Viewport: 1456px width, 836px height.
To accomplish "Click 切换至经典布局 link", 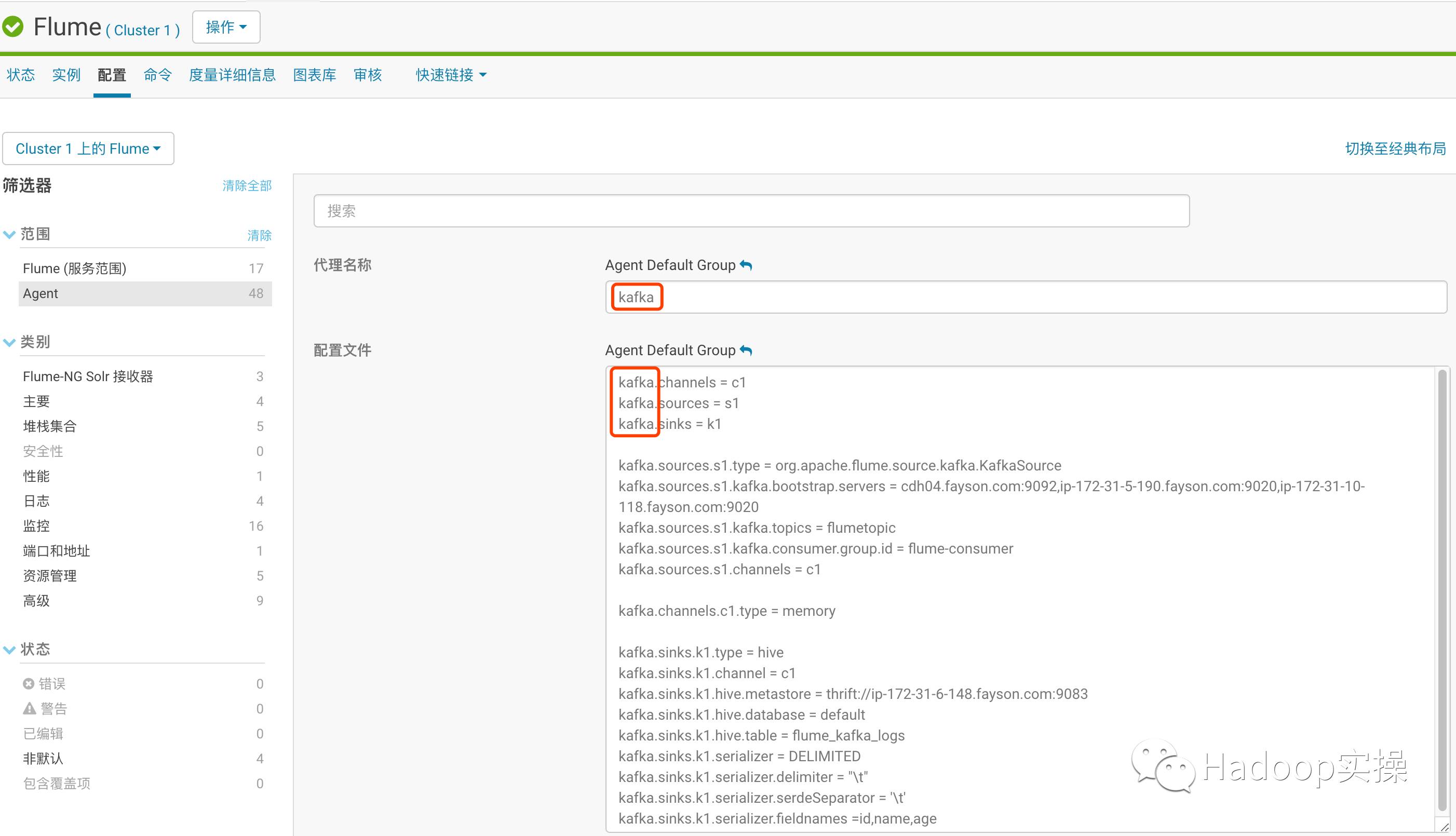I will [x=1395, y=149].
